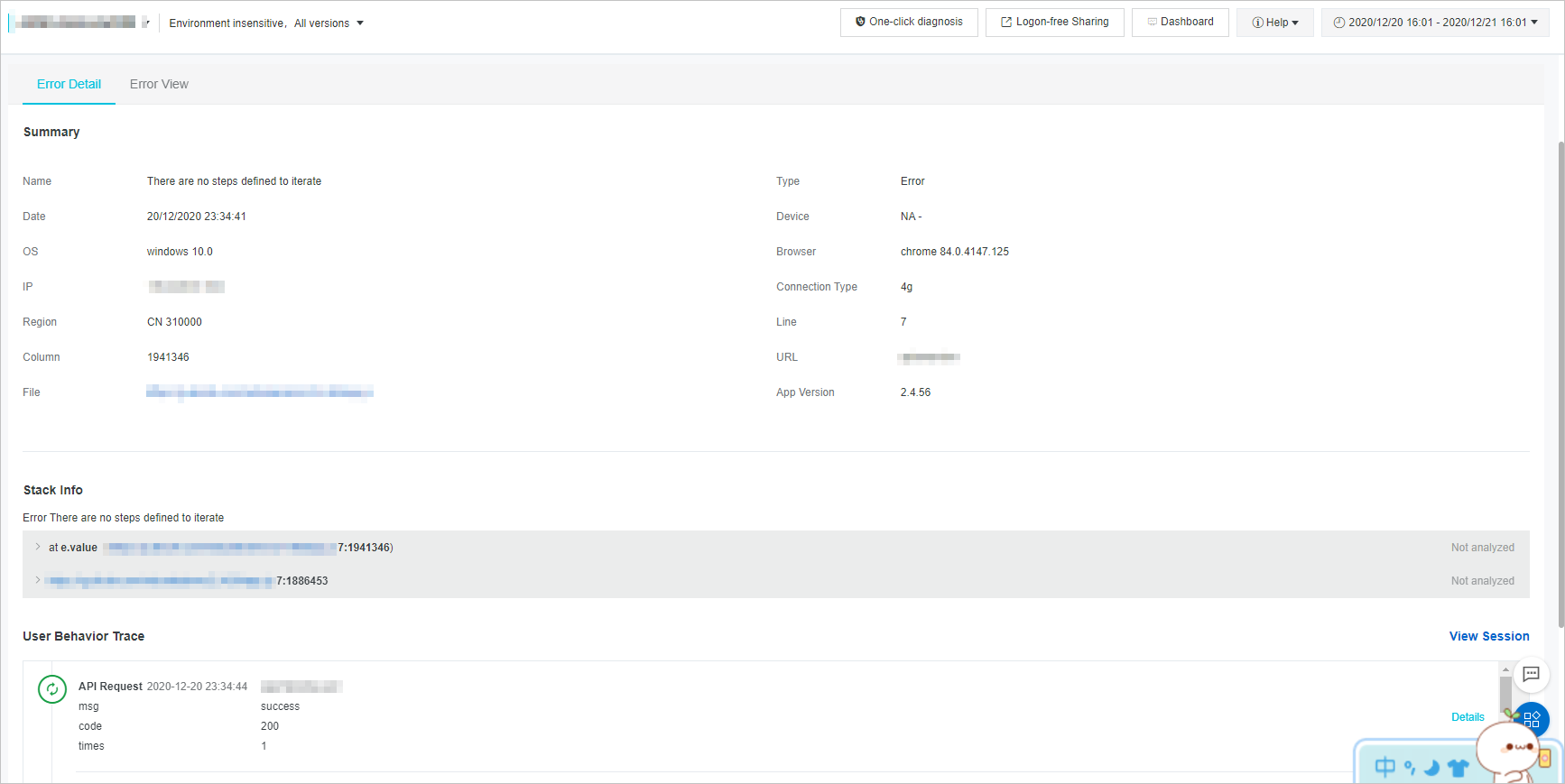Click the API Request refresh circle icon
The image size is (1565, 784).
point(52,689)
